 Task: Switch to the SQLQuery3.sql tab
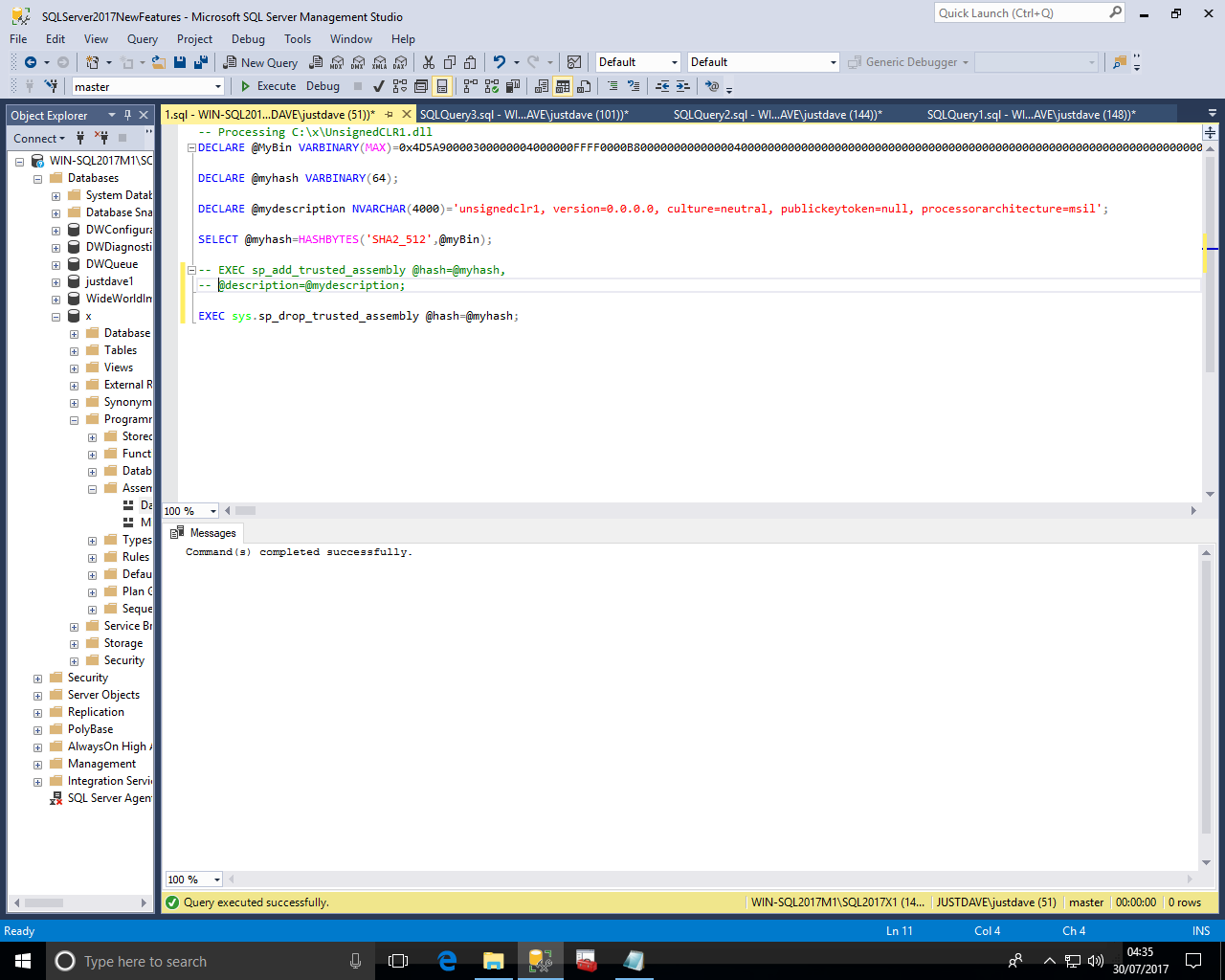523,115
